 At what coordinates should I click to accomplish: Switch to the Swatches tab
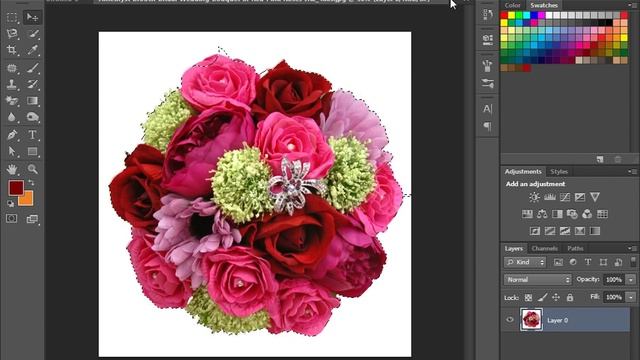(x=544, y=5)
